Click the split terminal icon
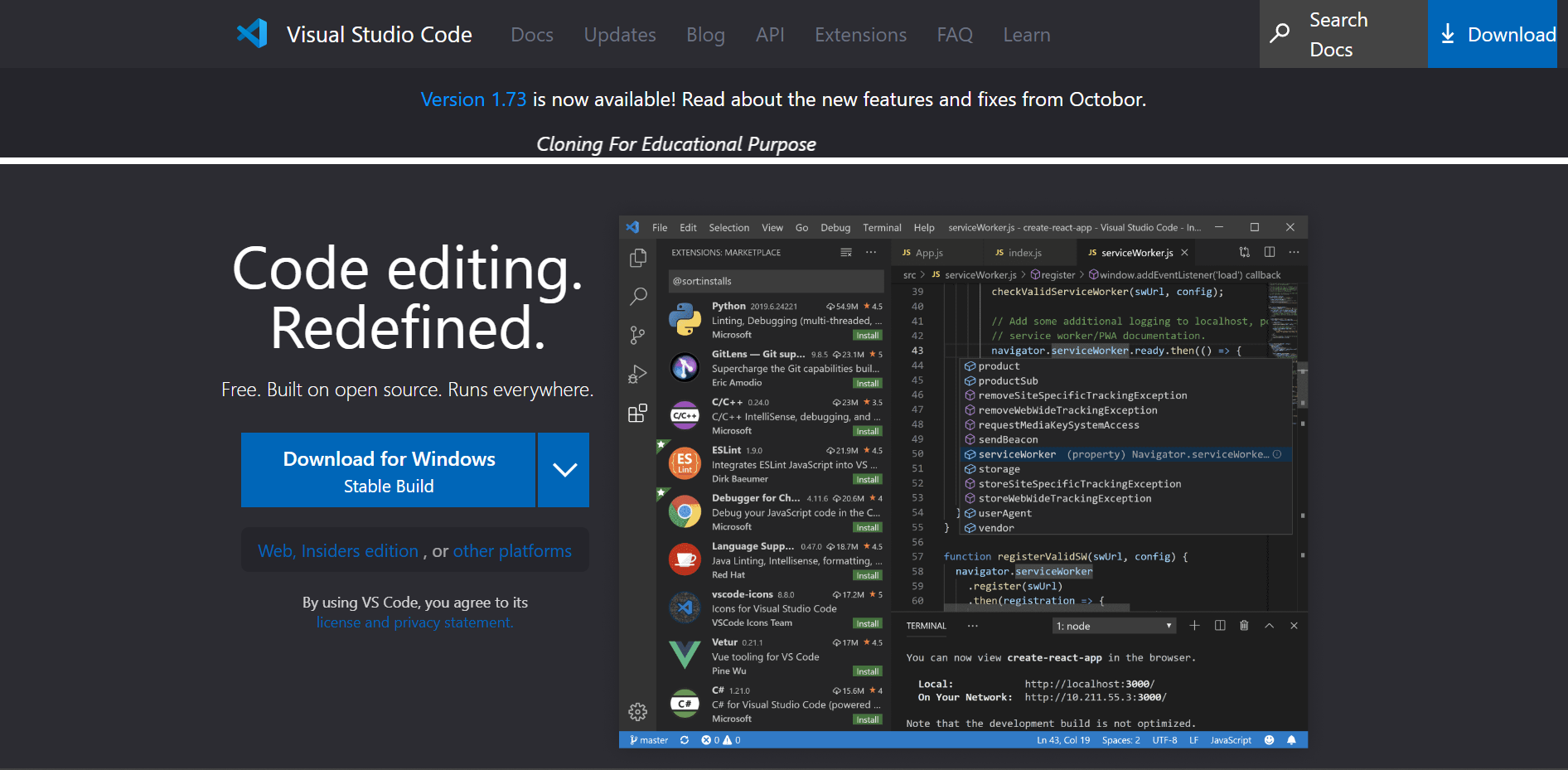This screenshot has width=1568, height=770. [1220, 626]
